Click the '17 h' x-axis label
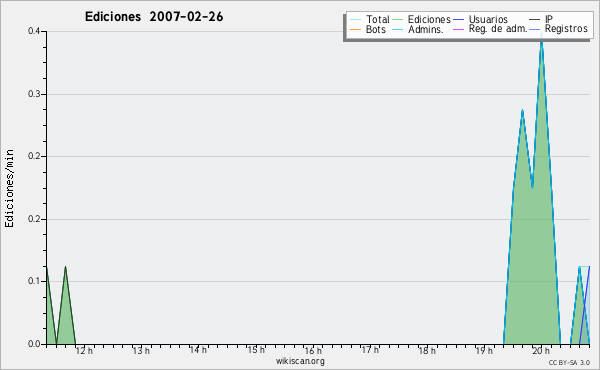Screen dimensions: 600x370 pyautogui.click(x=370, y=350)
